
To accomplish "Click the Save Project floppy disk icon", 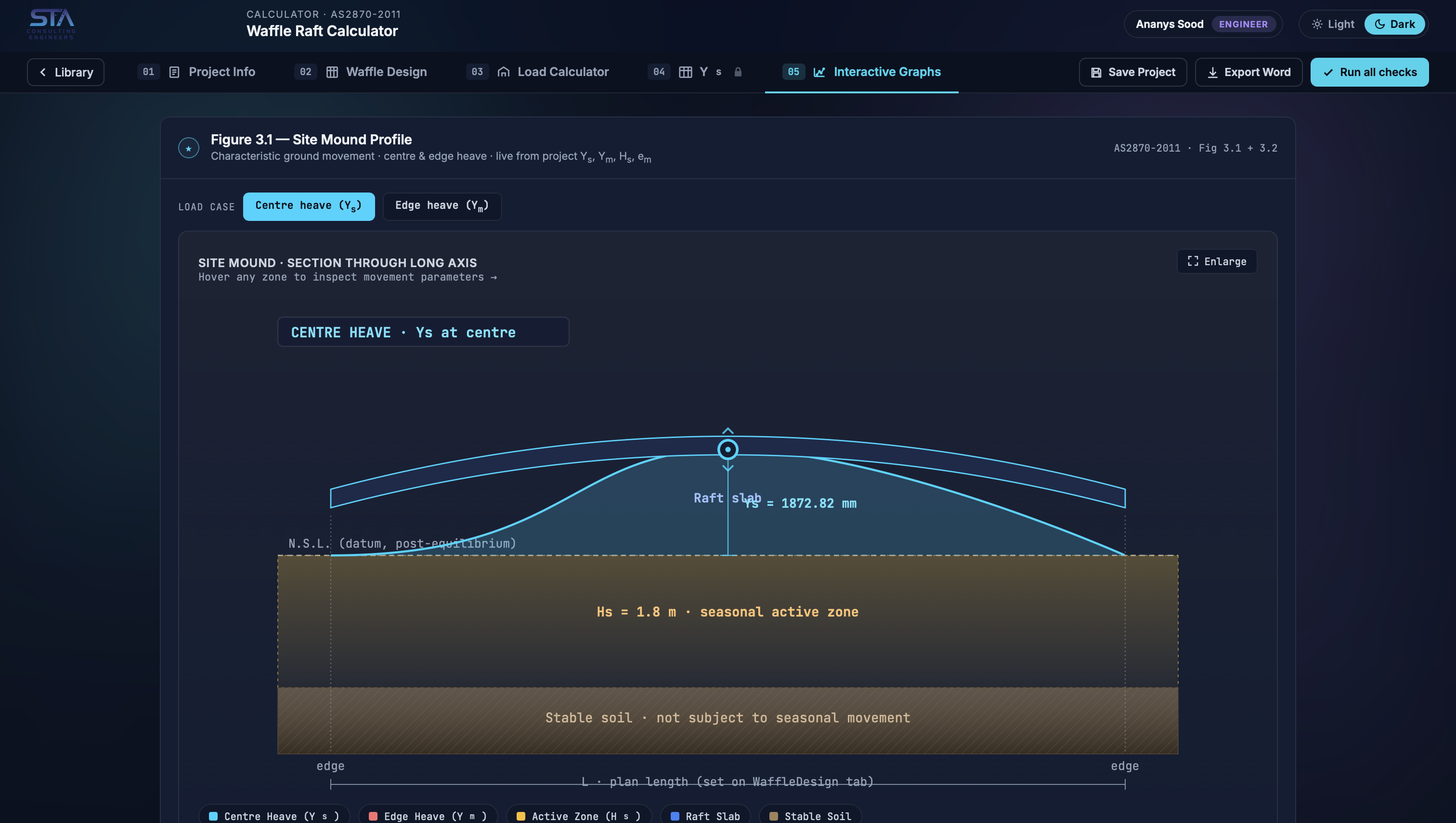I will (x=1096, y=72).
